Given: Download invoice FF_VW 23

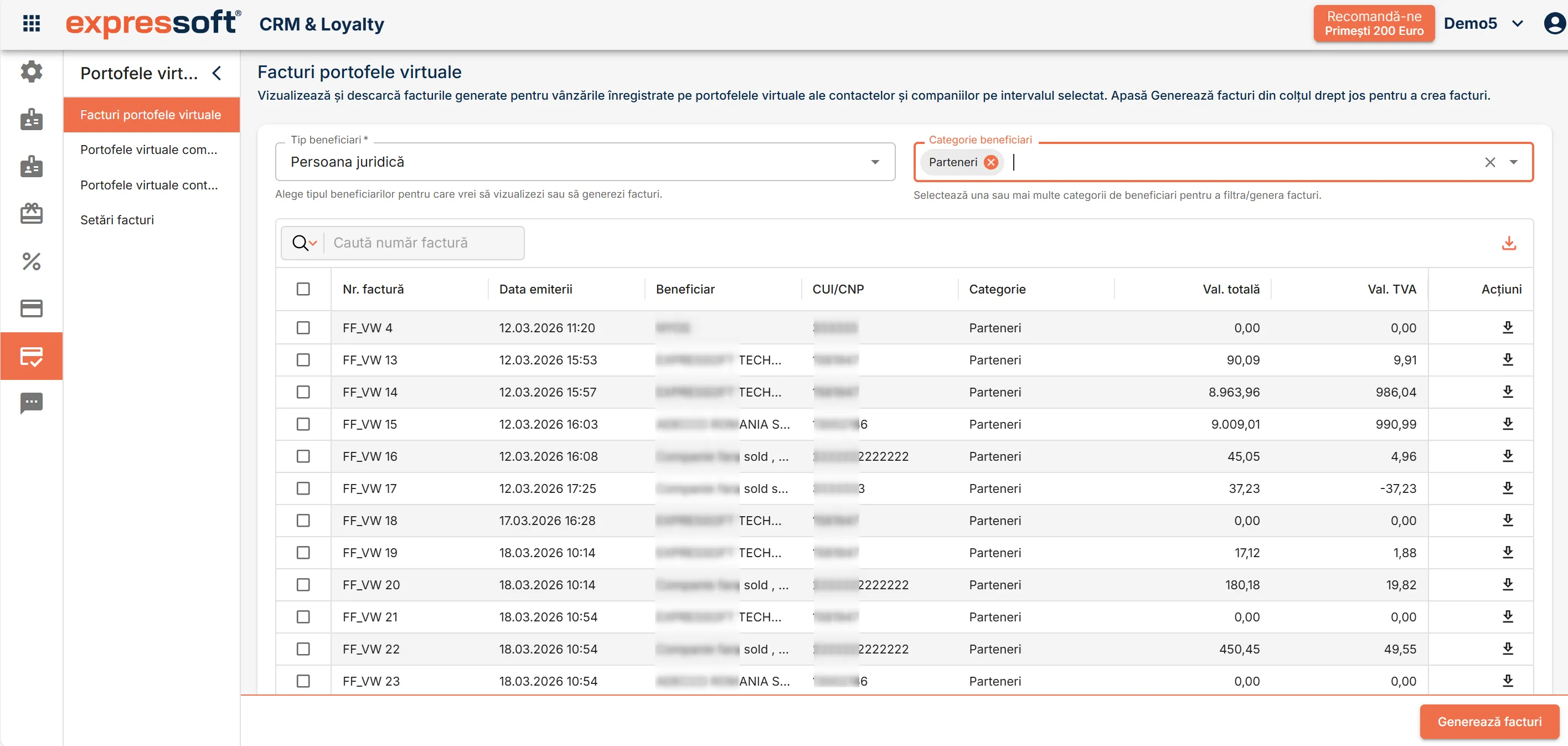Looking at the screenshot, I should [x=1507, y=681].
